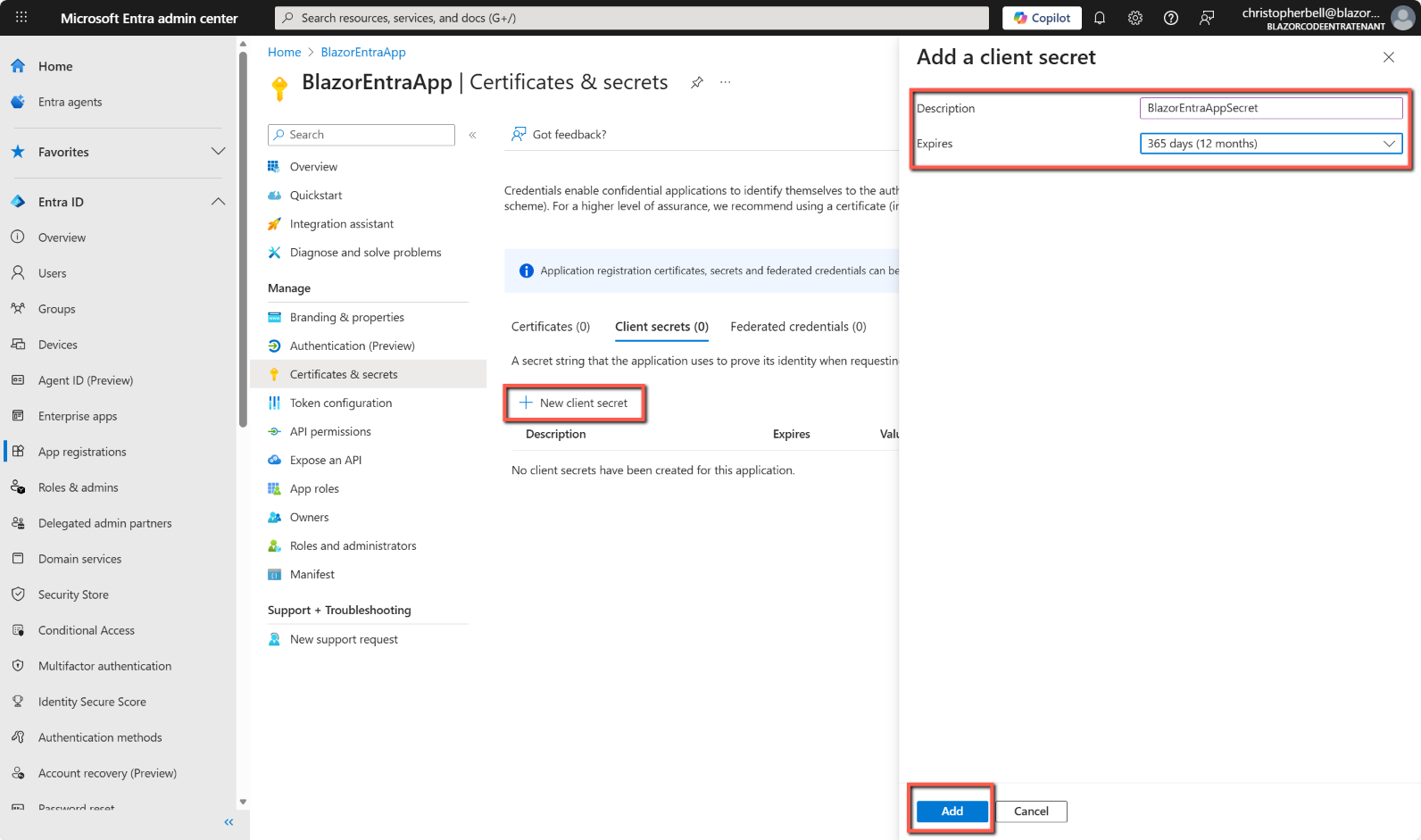Viewport: 1421px width, 840px height.
Task: Collapse the Entra ID section
Action: pyautogui.click(x=218, y=202)
